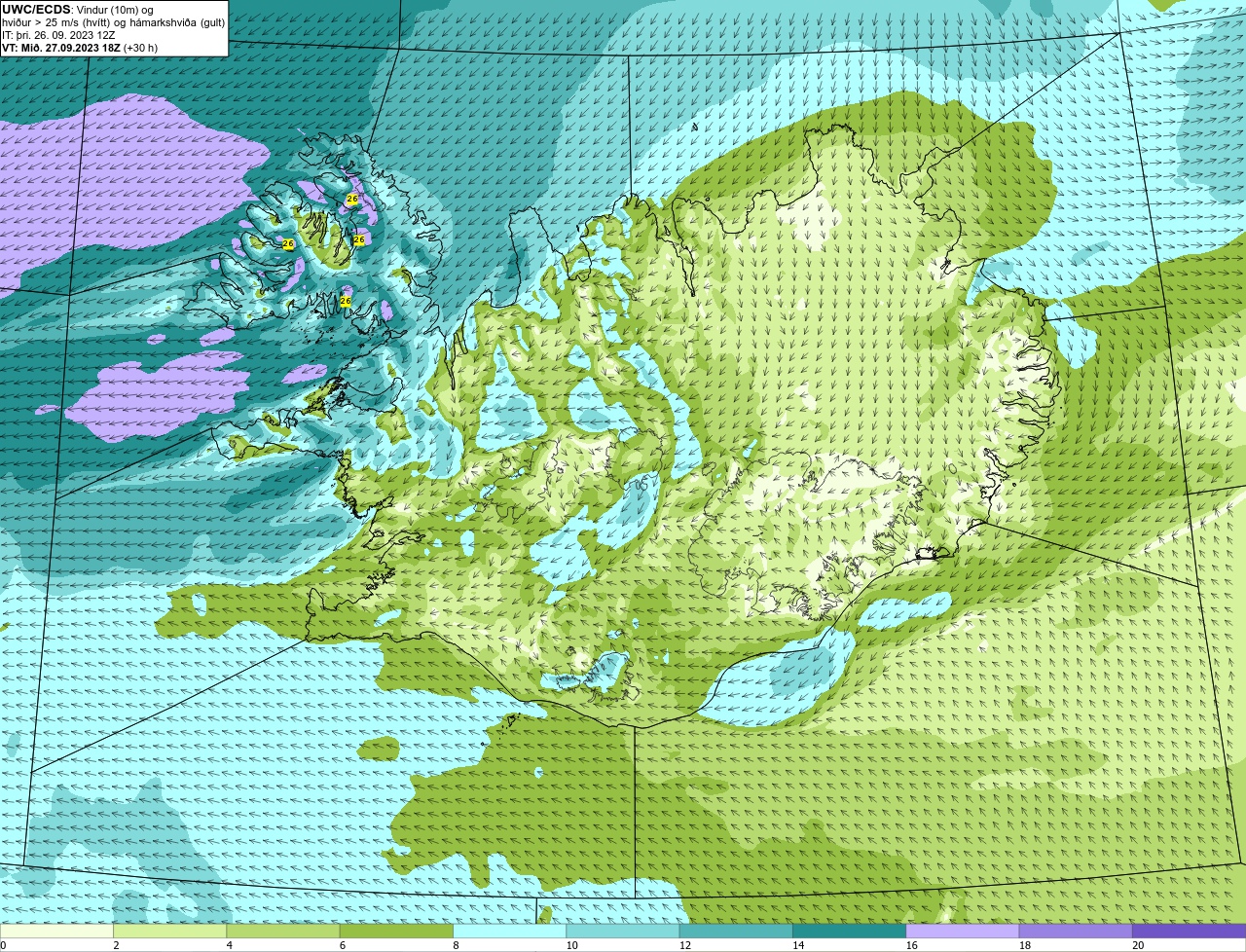Click the '12' label on the wind scale

tap(684, 945)
